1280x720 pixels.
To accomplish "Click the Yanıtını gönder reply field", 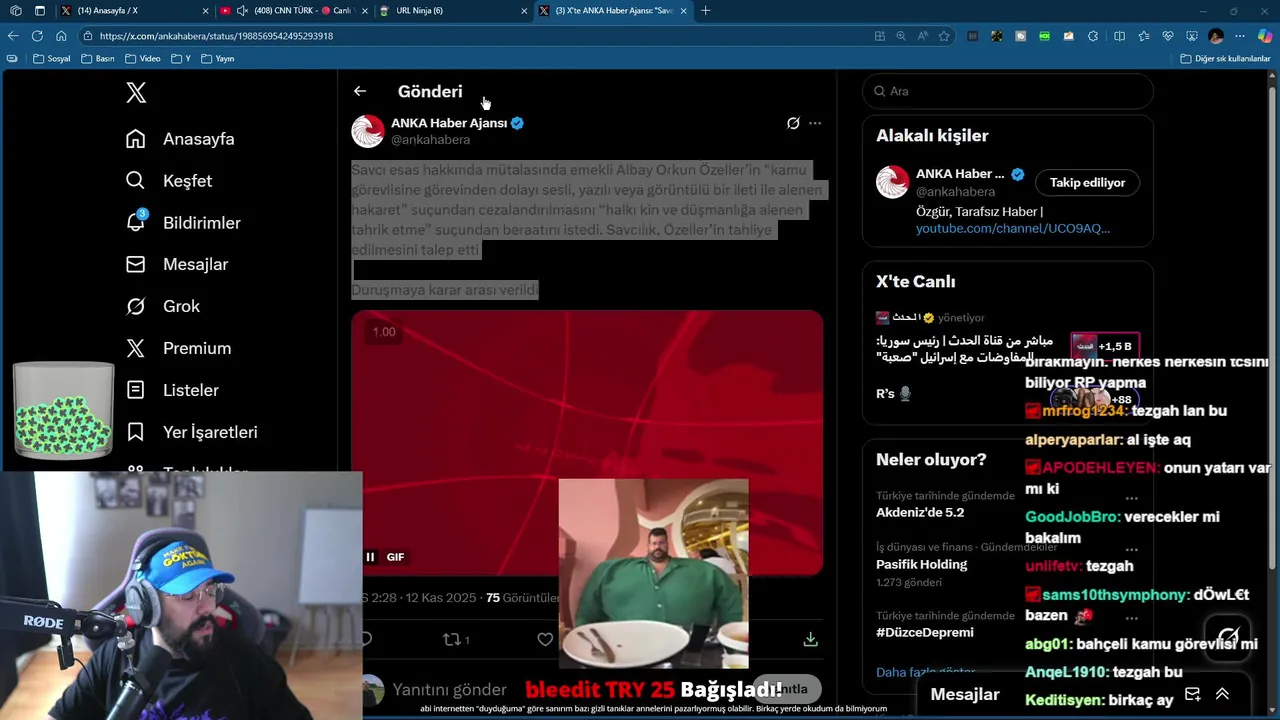I will [450, 690].
